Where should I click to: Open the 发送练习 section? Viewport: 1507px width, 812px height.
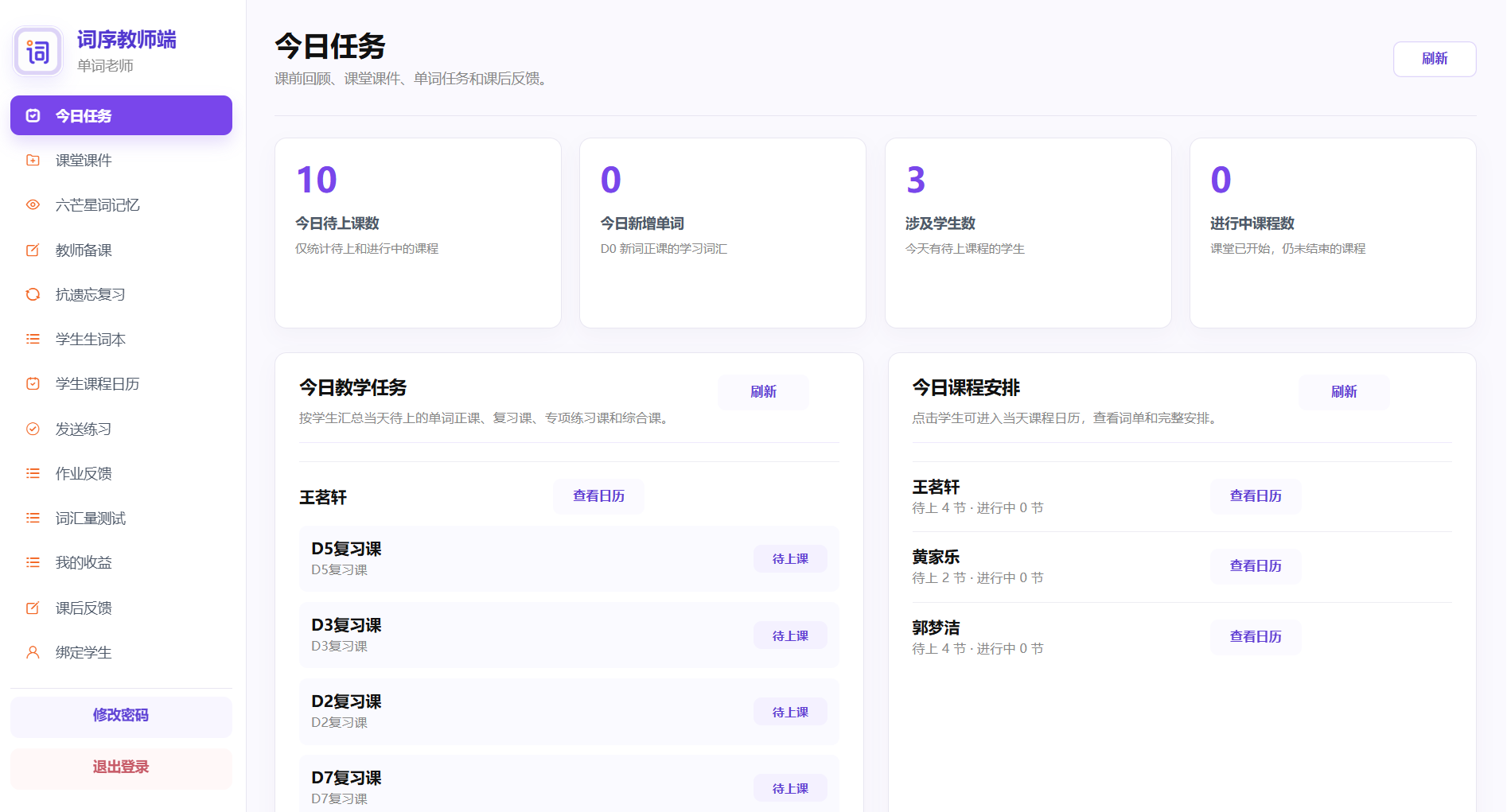pos(121,429)
